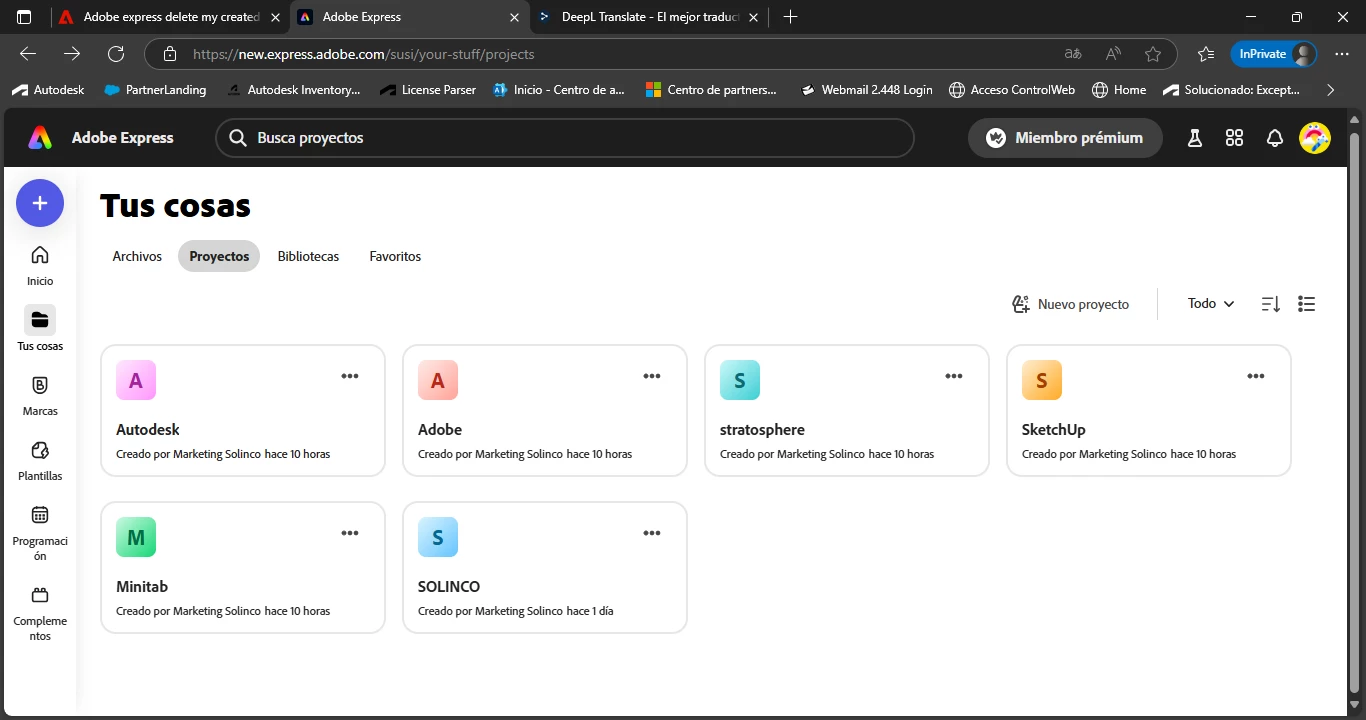
Task: Click the browser address bar URL
Action: point(364,54)
